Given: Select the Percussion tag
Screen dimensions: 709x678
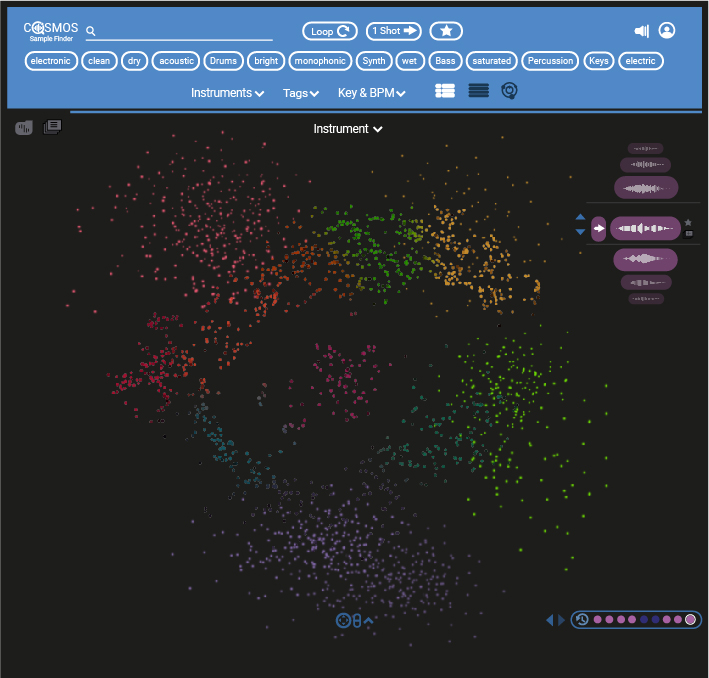Looking at the screenshot, I should click(550, 61).
